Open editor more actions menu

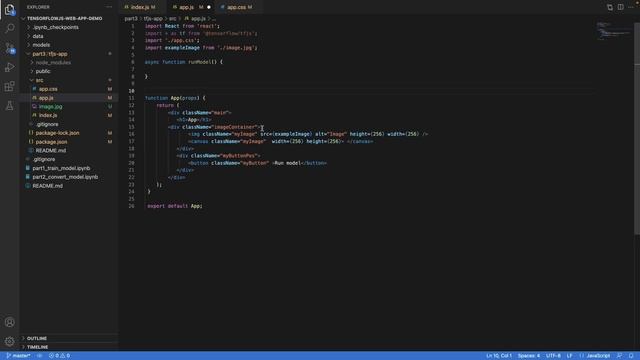click(631, 7)
